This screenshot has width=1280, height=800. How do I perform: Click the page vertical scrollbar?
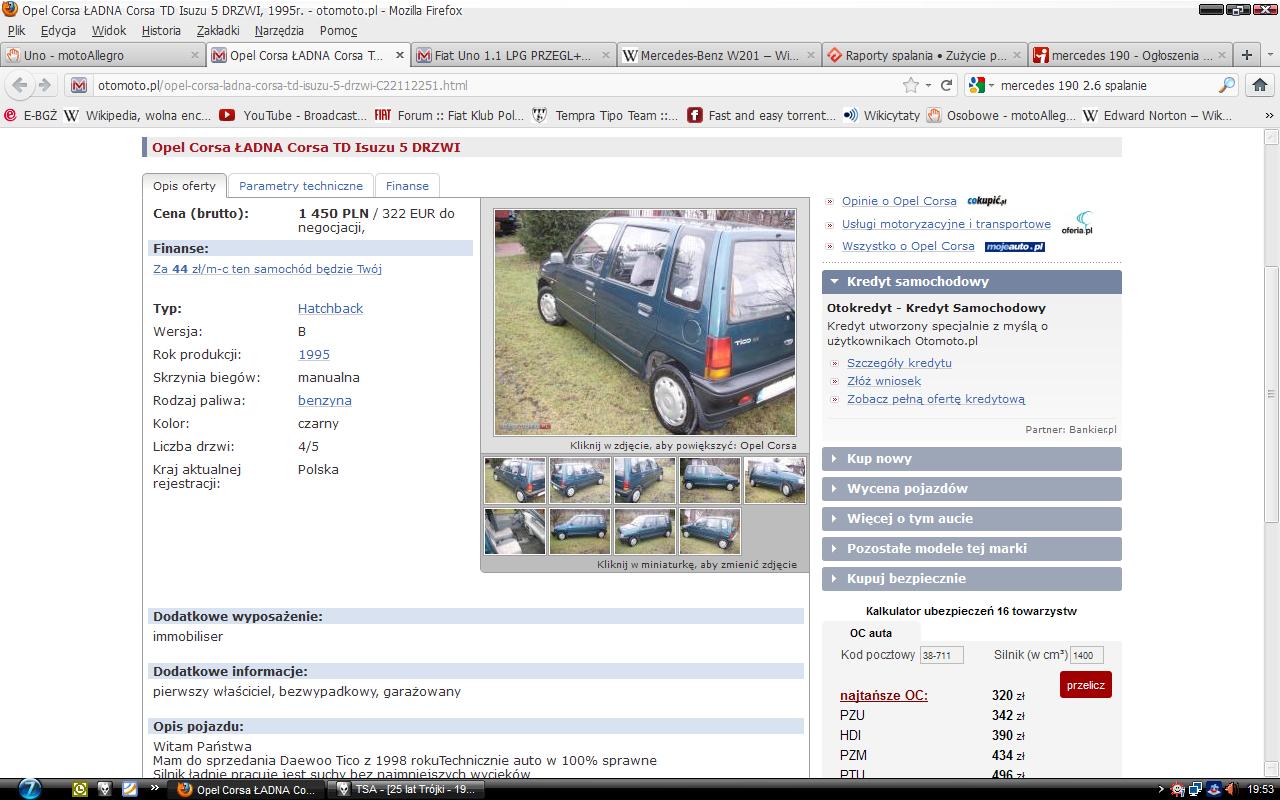[1272, 394]
